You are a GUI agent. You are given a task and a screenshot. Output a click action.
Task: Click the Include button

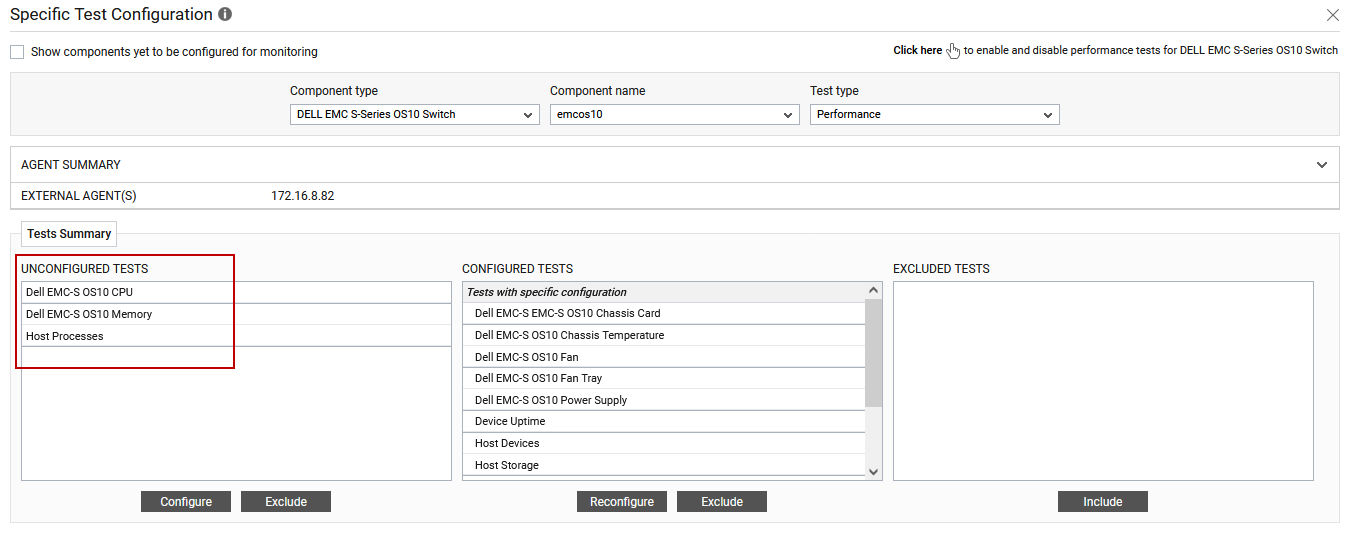1103,502
